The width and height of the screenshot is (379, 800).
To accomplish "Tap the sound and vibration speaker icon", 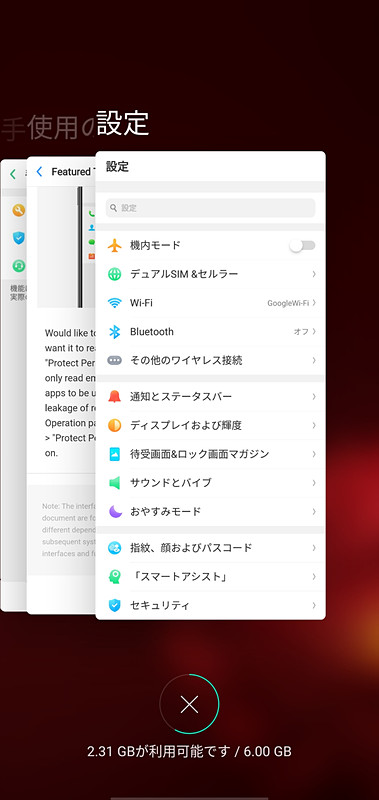I will coord(115,483).
